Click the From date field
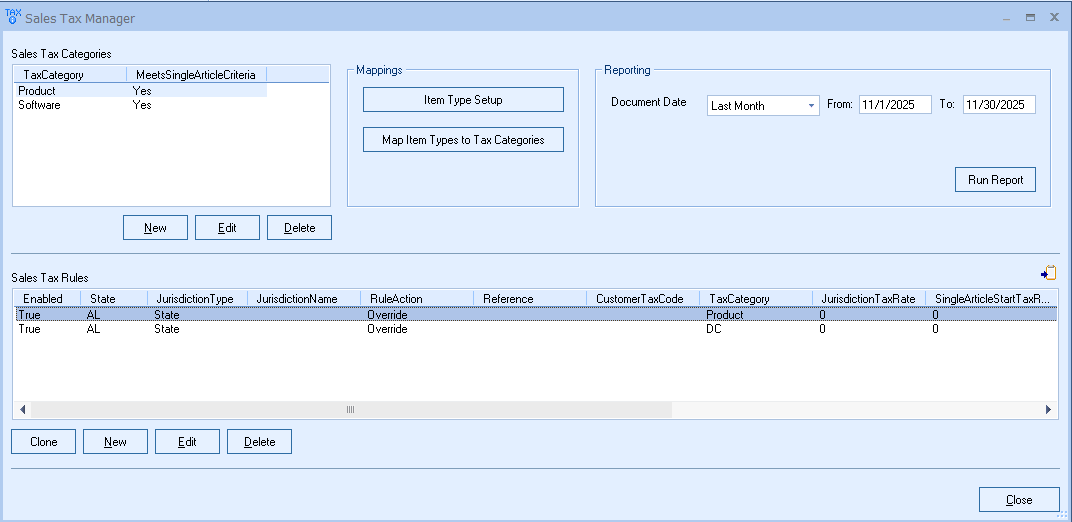This screenshot has height=522, width=1072. tap(894, 106)
